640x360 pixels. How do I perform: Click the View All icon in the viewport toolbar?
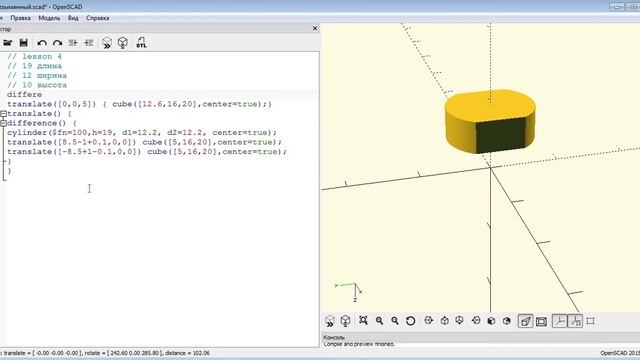pyautogui.click(x=363, y=320)
